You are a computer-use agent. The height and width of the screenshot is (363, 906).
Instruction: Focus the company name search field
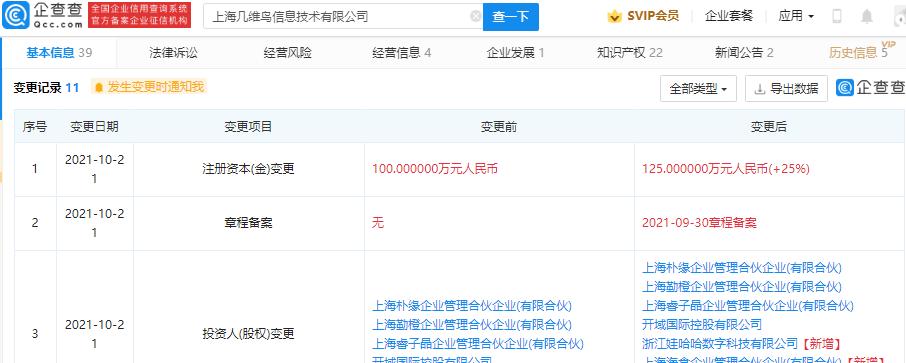(343, 17)
